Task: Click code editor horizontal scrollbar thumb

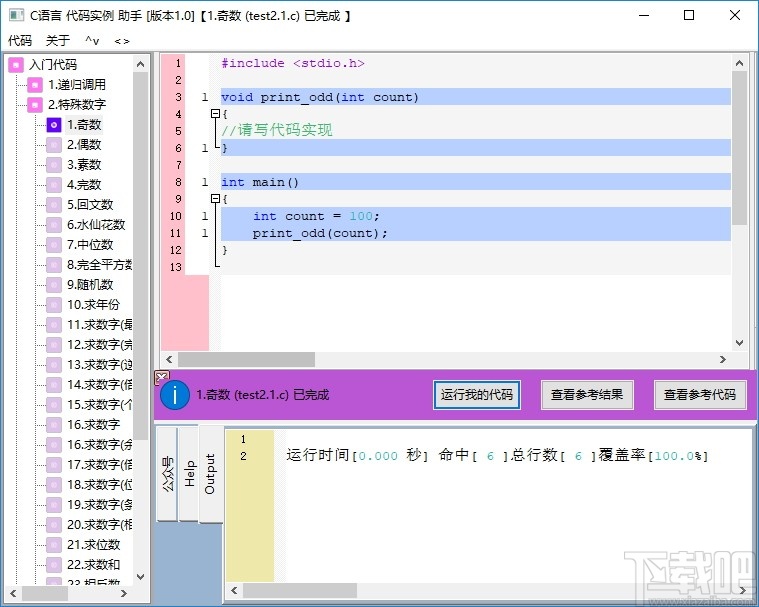Action: tap(246, 360)
